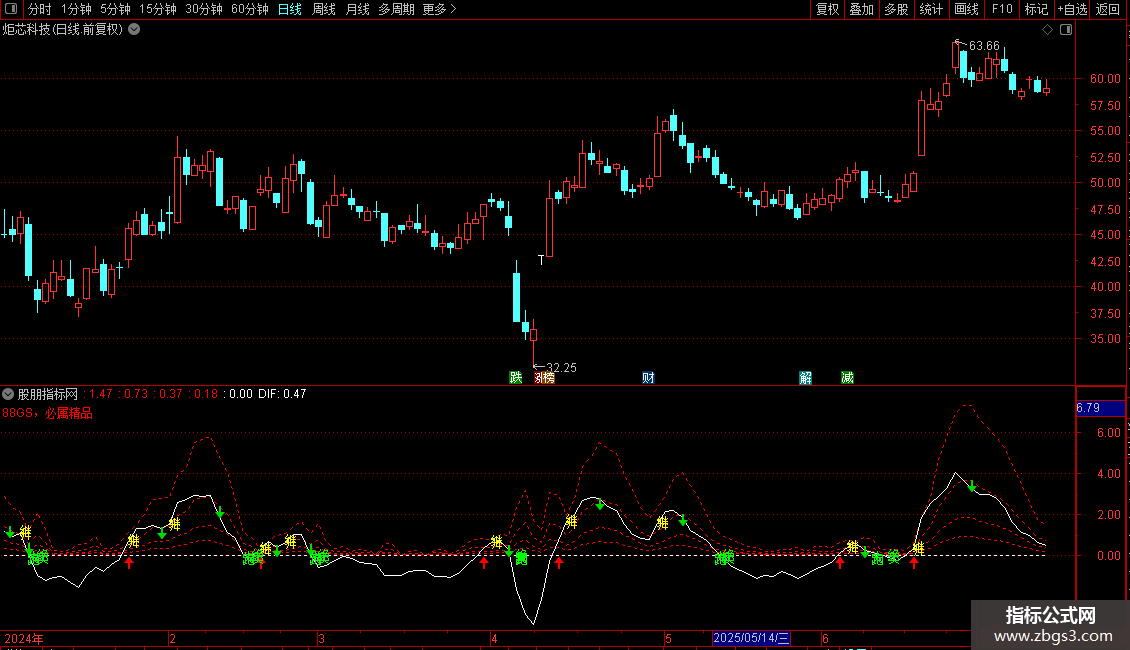Switch to 月线 monthly chart
The width and height of the screenshot is (1130, 650).
point(357,9)
